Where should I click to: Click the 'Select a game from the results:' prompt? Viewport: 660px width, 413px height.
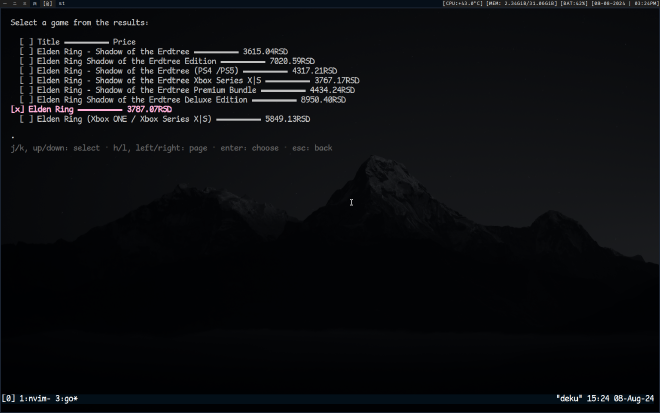pos(80,23)
